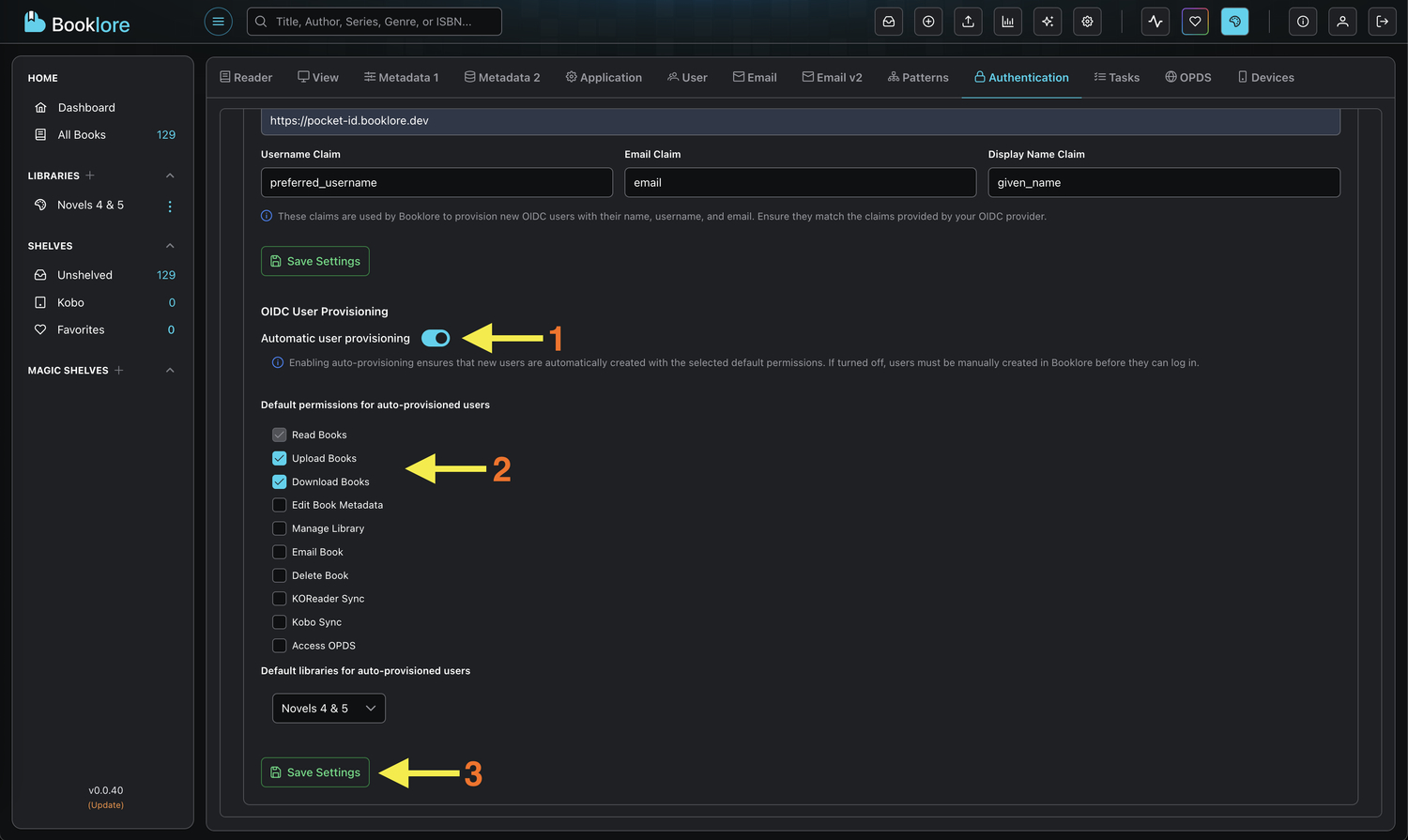This screenshot has width=1408, height=840.
Task: Click the bottom Save Settings button
Action: tap(314, 771)
